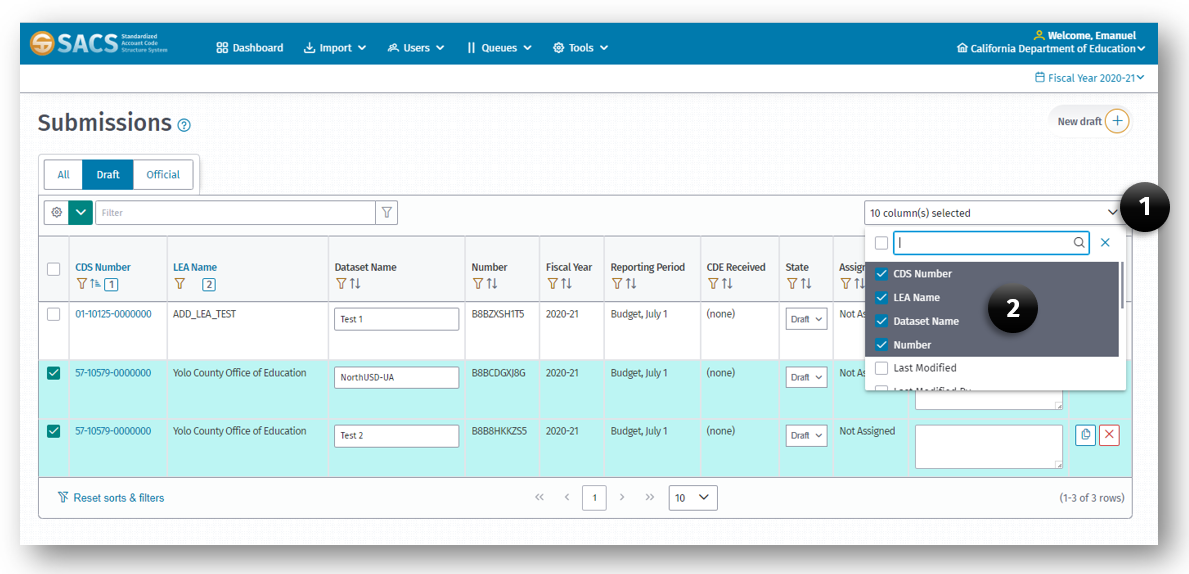Image resolution: width=1189 pixels, height=574 pixels.
Task: Click the filter funnel icon beside Filter box
Action: tap(386, 212)
